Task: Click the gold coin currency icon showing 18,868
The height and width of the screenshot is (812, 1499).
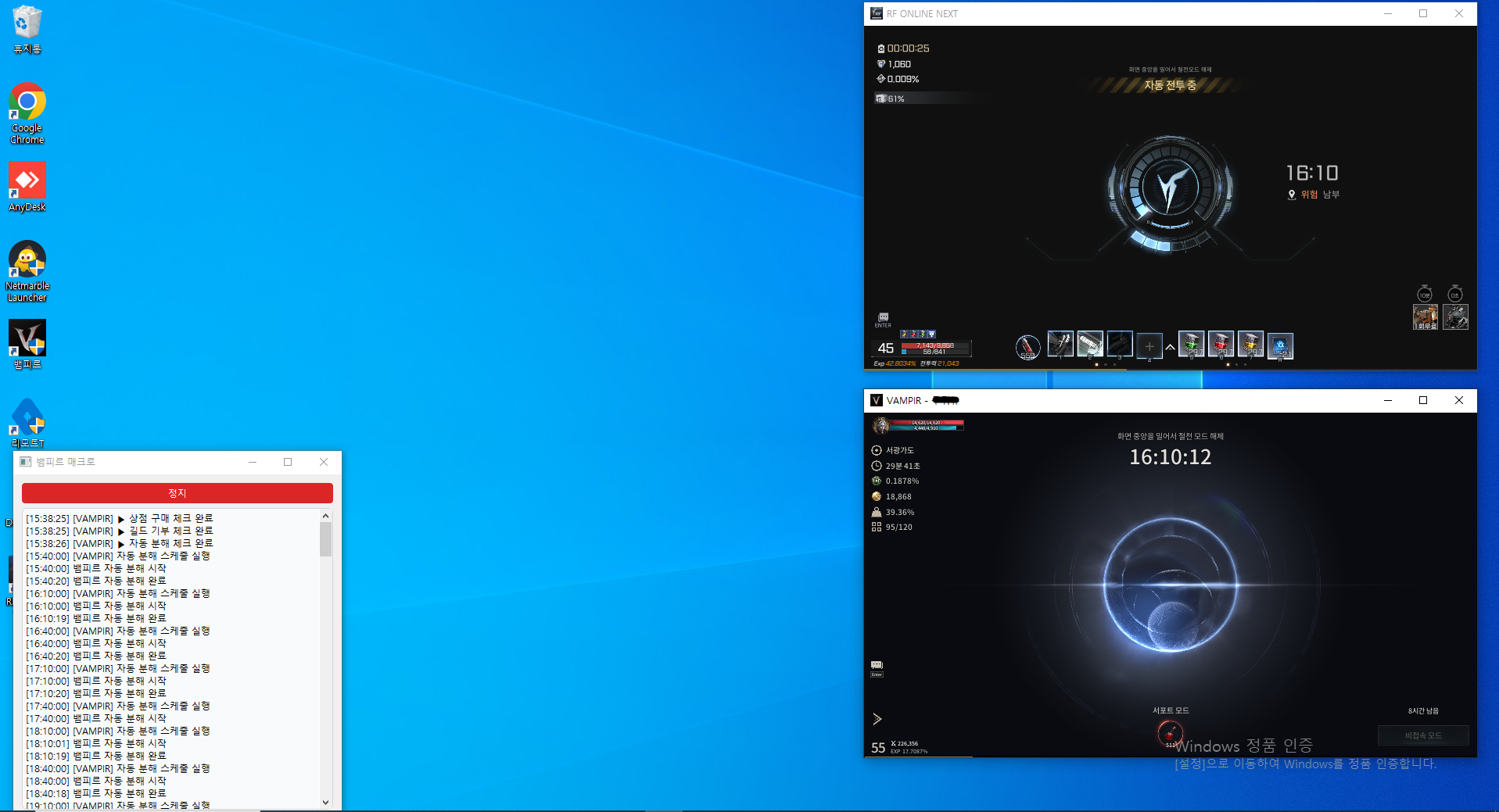Action: point(876,495)
